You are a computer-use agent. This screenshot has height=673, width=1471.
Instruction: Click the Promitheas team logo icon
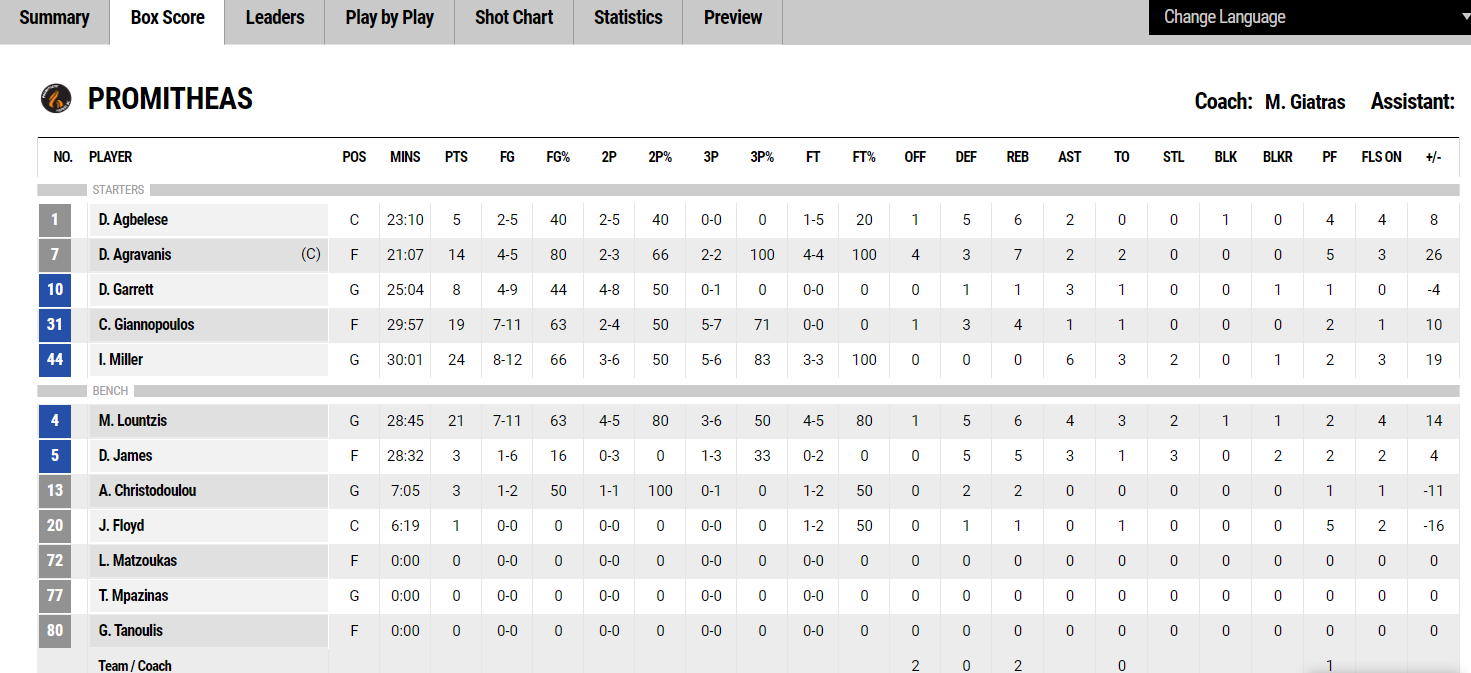56,98
